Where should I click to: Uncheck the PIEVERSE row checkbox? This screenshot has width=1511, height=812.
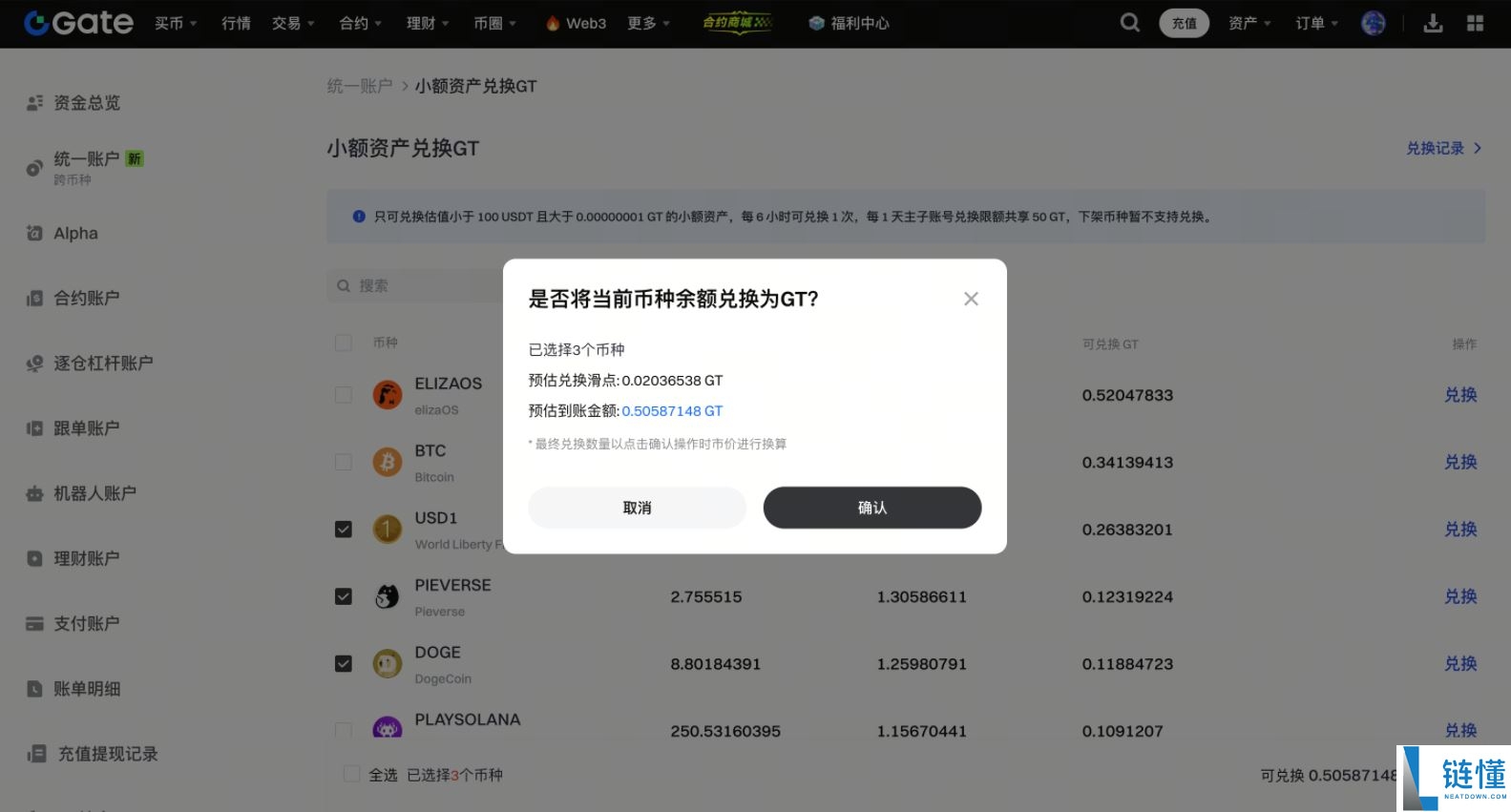[344, 596]
